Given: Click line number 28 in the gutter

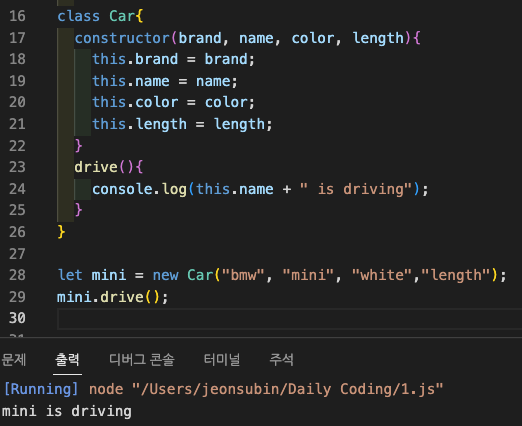Looking at the screenshot, I should pyautogui.click(x=17, y=275).
